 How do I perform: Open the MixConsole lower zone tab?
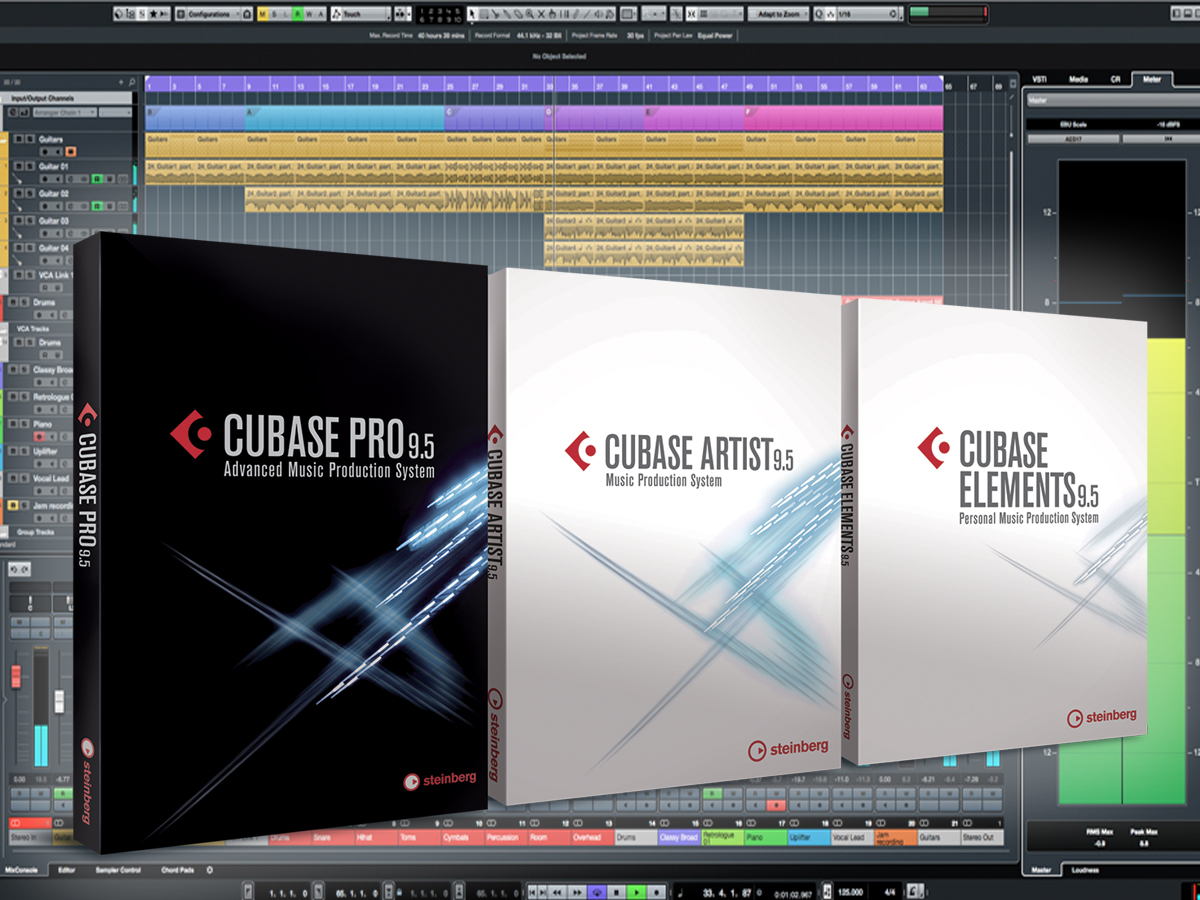21,870
